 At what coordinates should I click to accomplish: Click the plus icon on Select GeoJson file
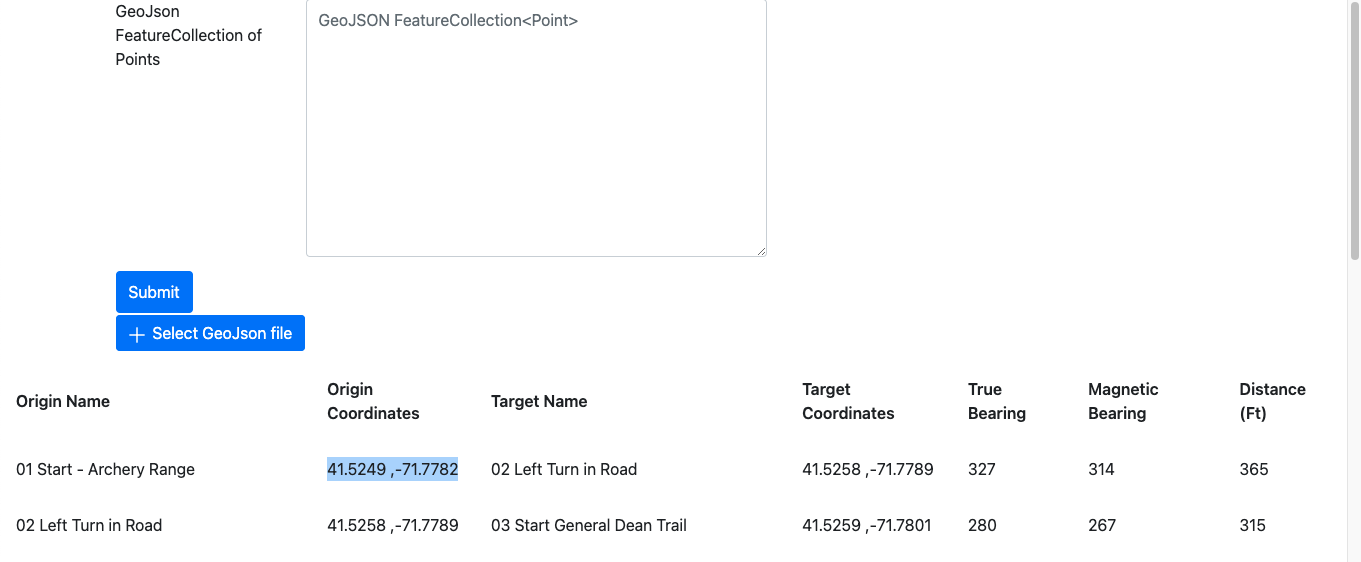138,334
